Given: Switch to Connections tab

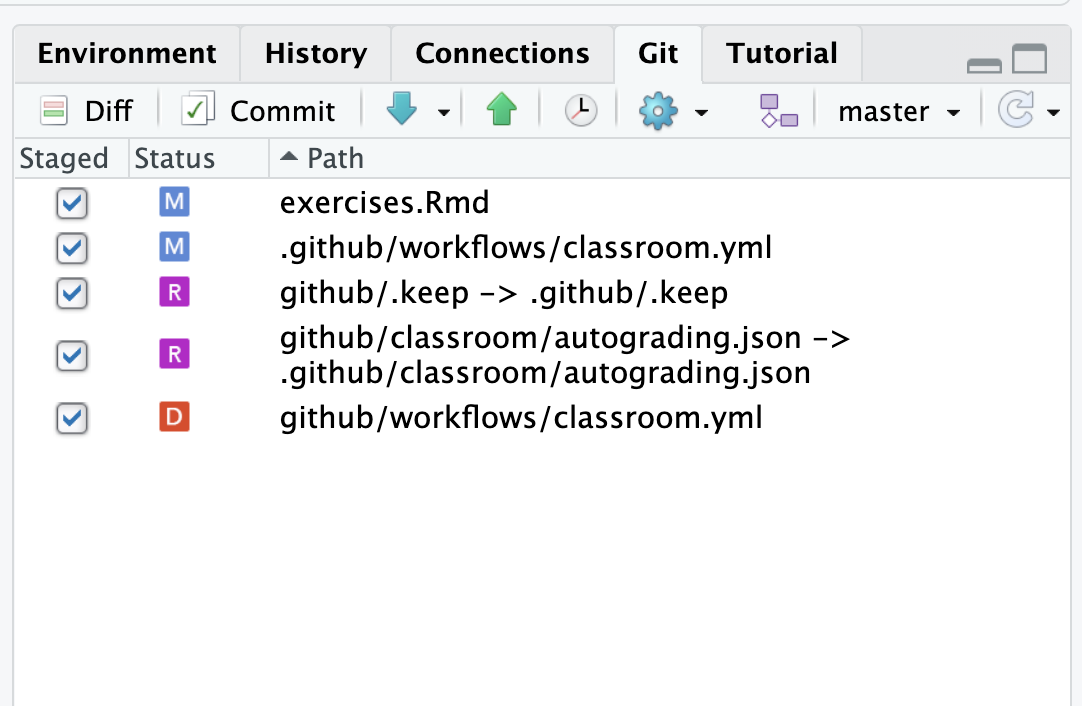Looking at the screenshot, I should click(x=502, y=54).
